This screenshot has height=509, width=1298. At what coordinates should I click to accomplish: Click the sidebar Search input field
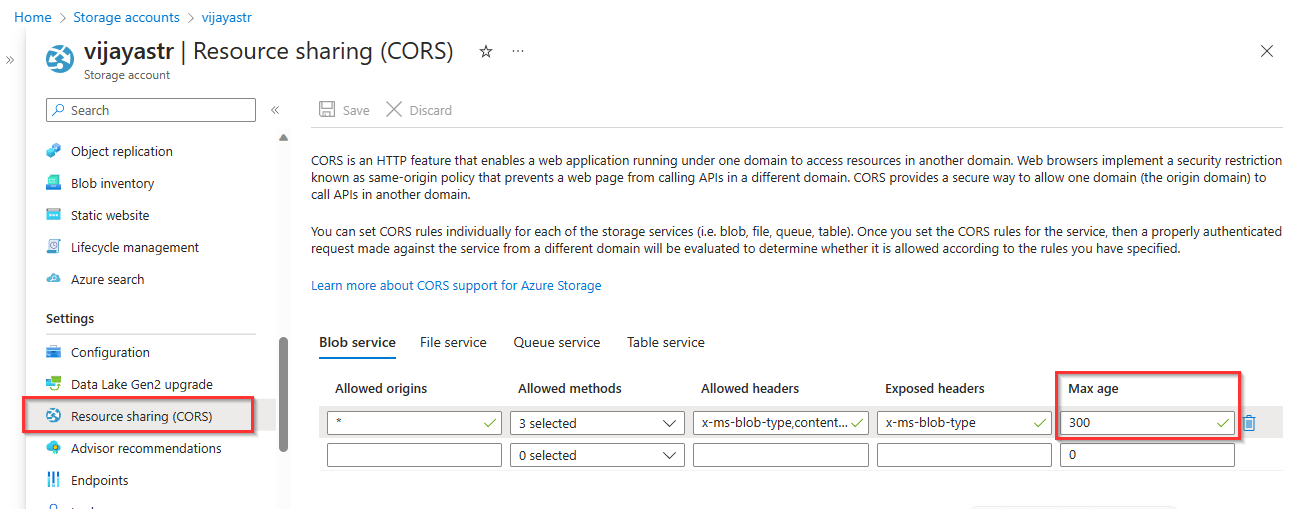tap(151, 110)
